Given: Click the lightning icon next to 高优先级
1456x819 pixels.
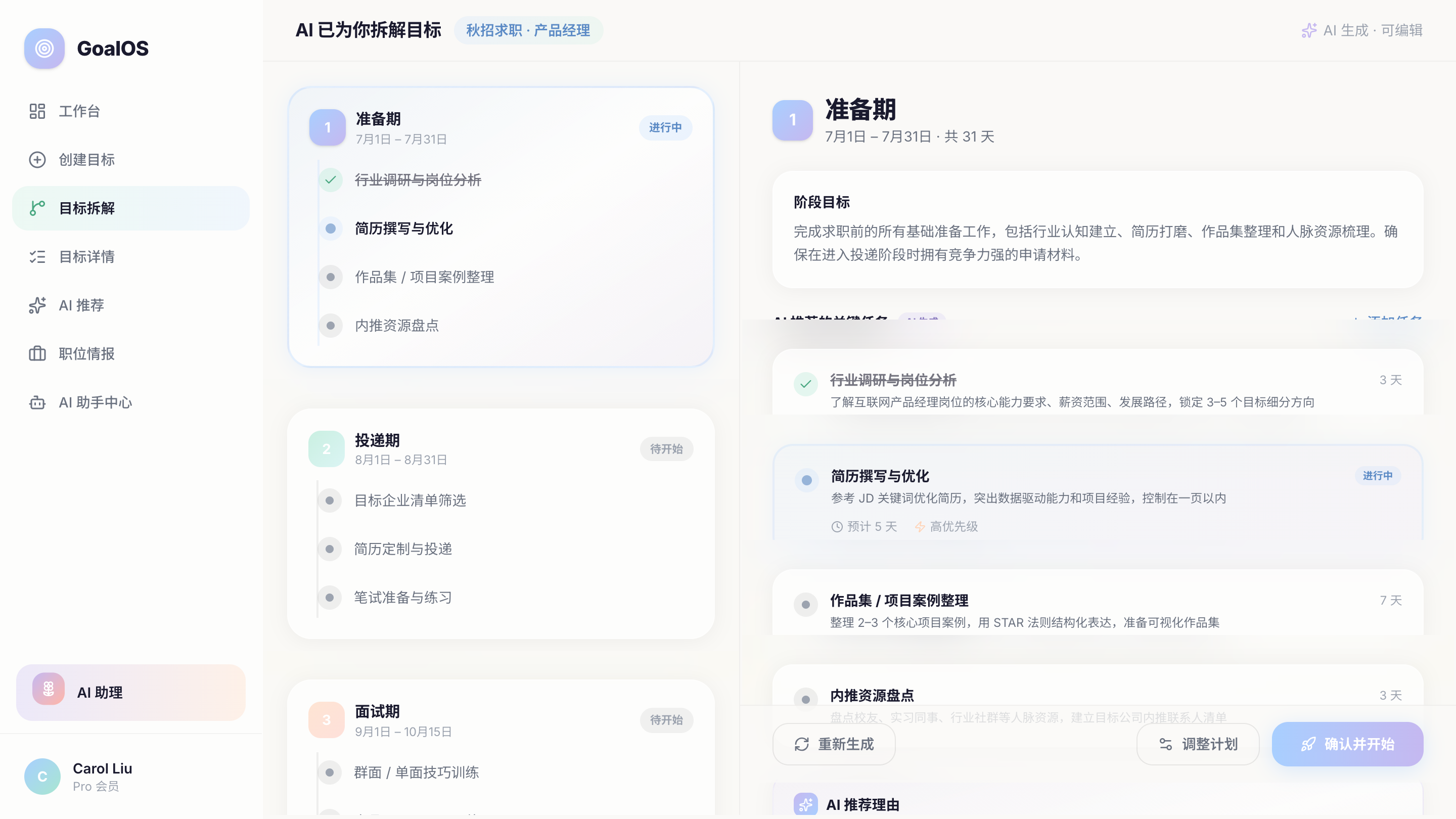Looking at the screenshot, I should coord(920,527).
